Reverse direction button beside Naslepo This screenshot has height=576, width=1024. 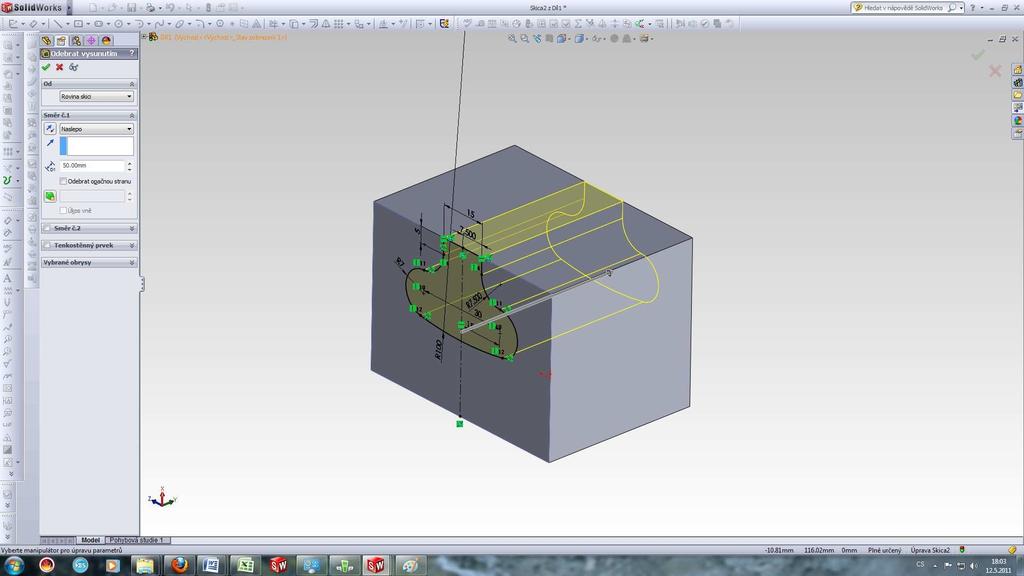[x=50, y=129]
